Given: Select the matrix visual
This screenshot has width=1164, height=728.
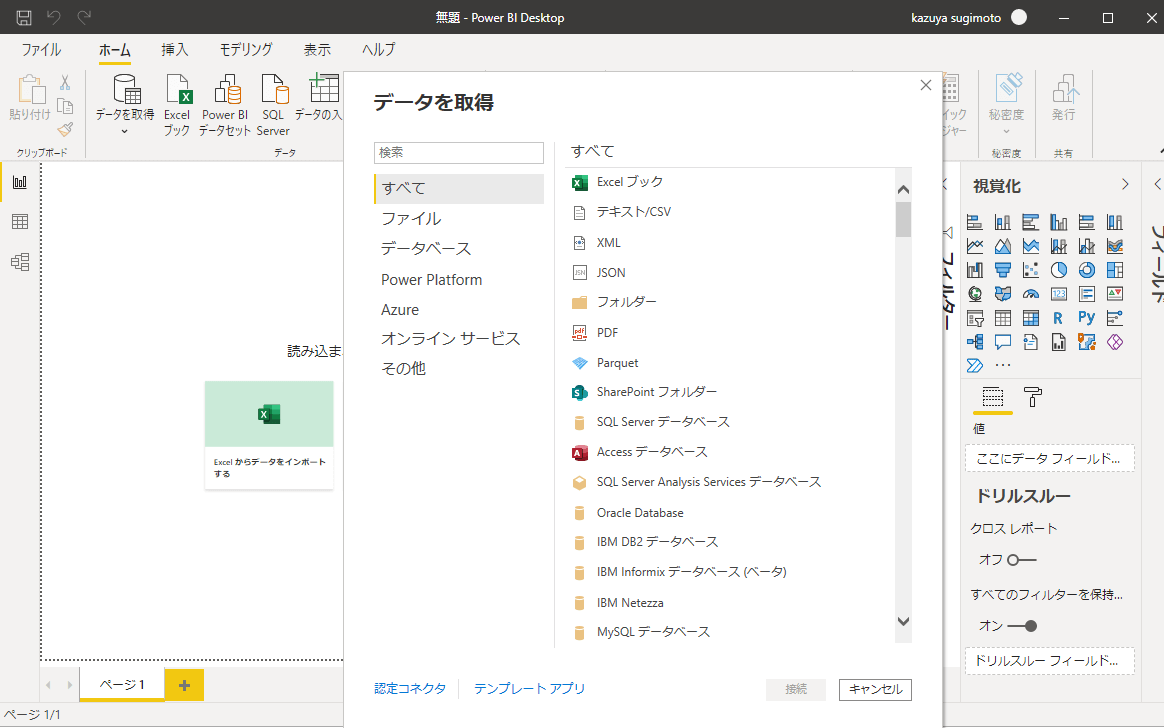Looking at the screenshot, I should click(1031, 318).
